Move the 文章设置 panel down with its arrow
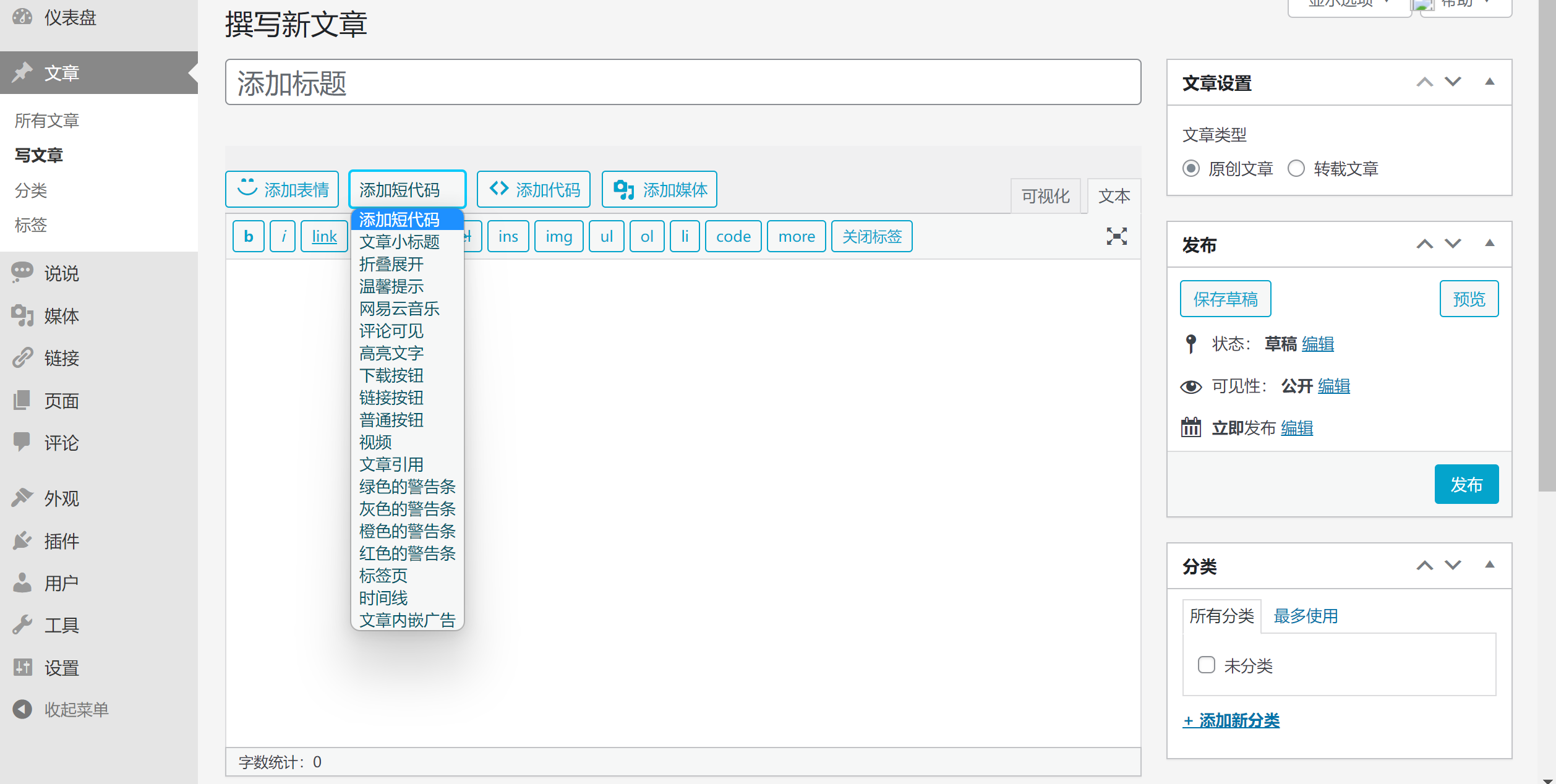This screenshot has height=784, width=1556. click(x=1453, y=82)
